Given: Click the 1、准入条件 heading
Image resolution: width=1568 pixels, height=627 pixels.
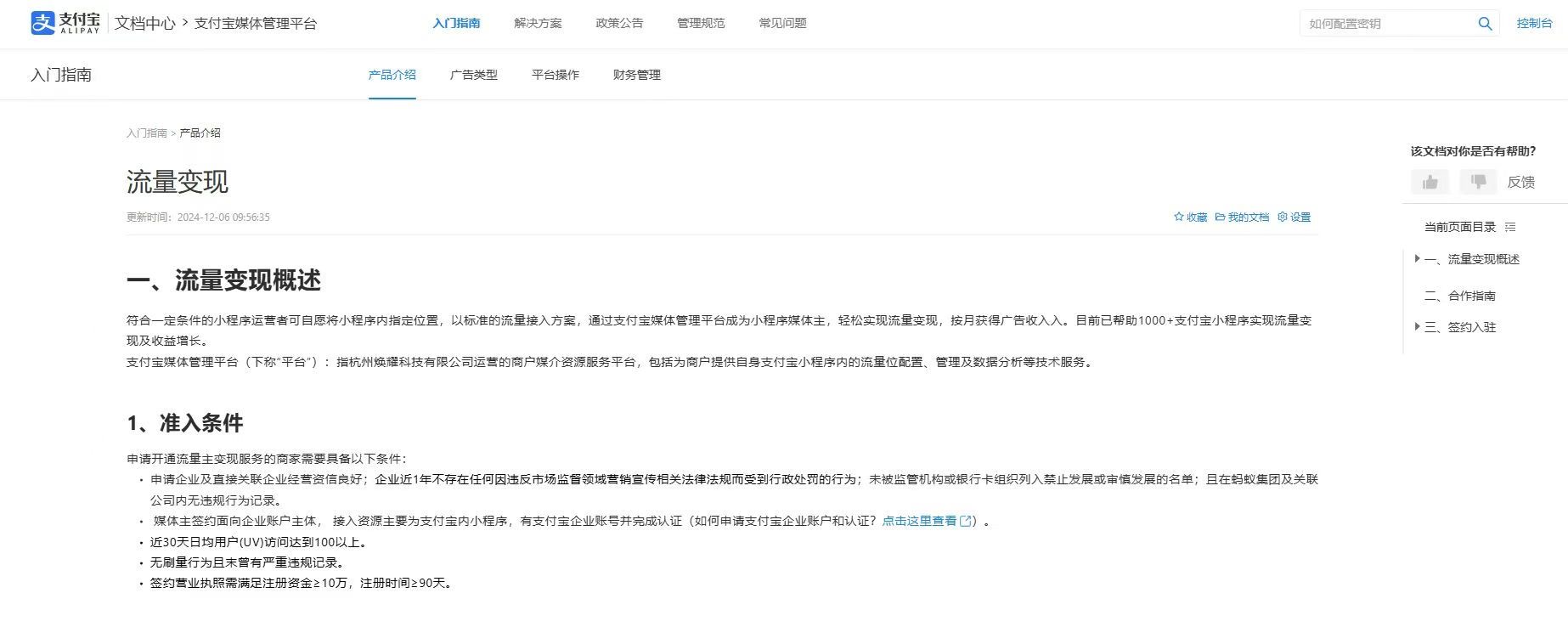Looking at the screenshot, I should (x=185, y=423).
